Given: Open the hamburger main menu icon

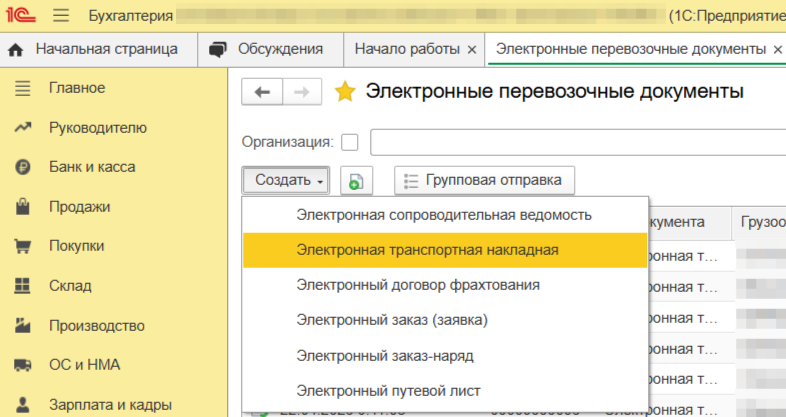Looking at the screenshot, I should [61, 16].
